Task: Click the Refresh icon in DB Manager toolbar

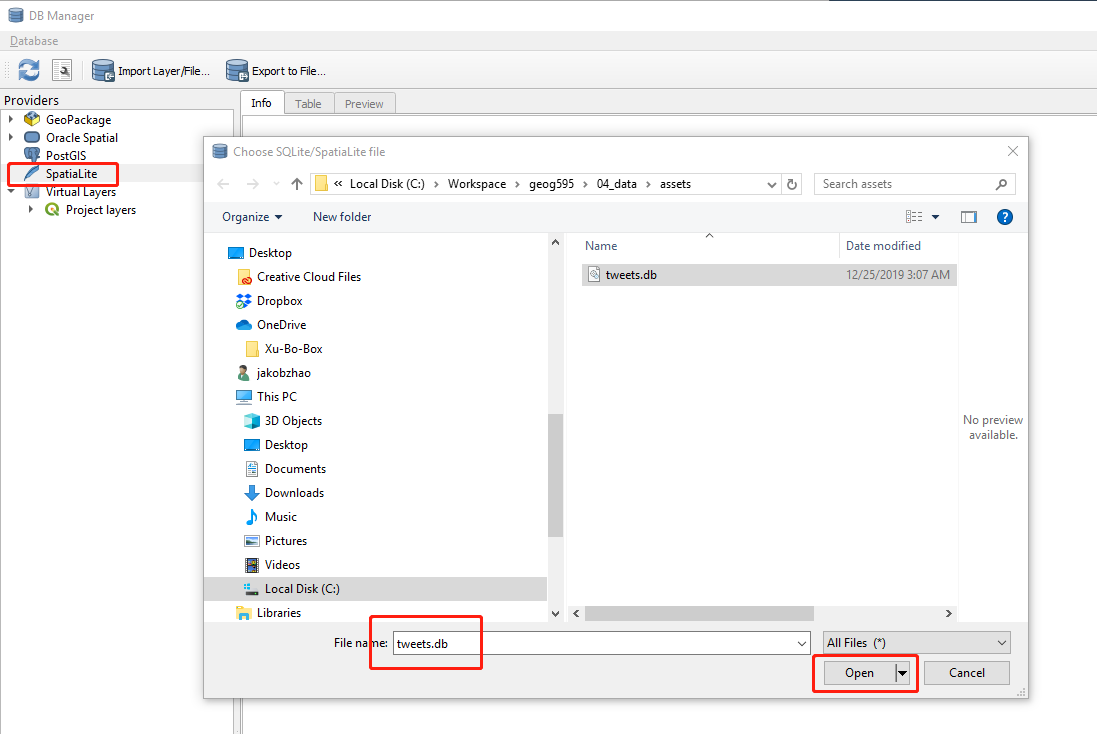Action: 29,70
